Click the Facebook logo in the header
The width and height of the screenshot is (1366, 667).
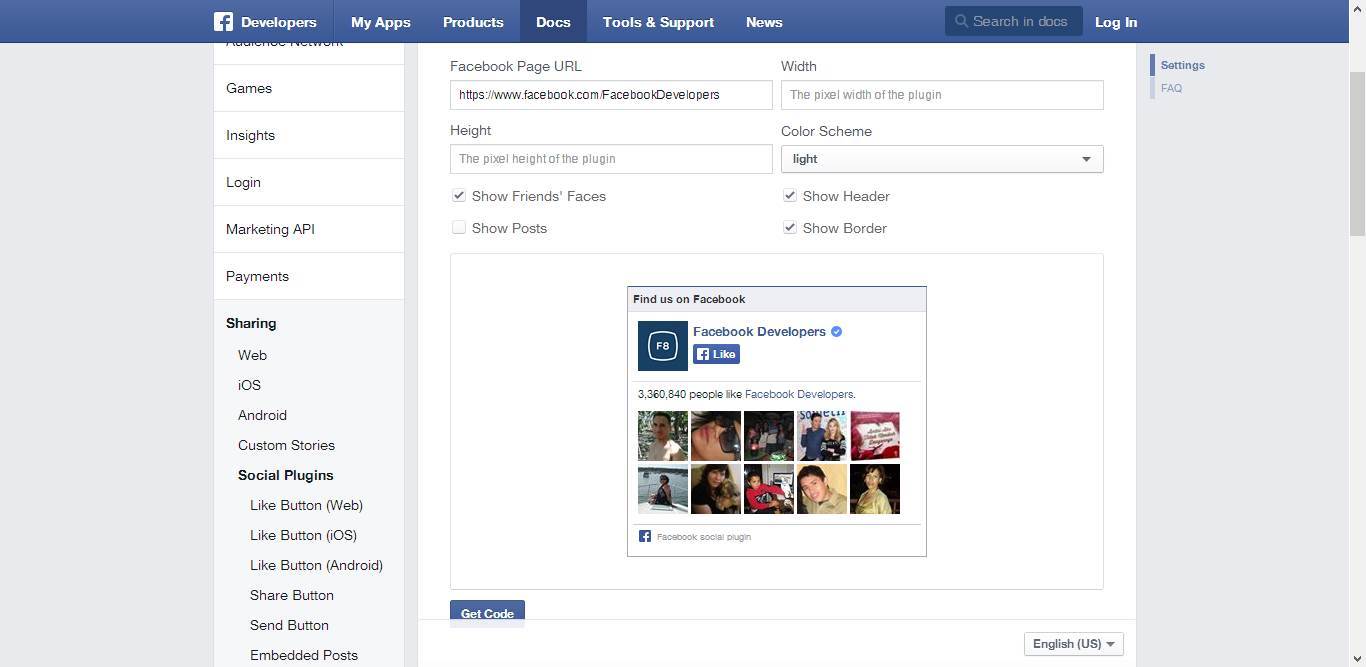pyautogui.click(x=223, y=21)
